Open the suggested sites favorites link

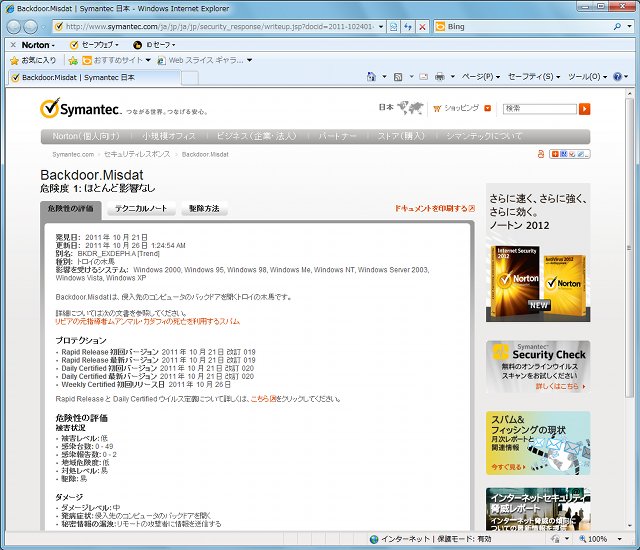point(116,60)
